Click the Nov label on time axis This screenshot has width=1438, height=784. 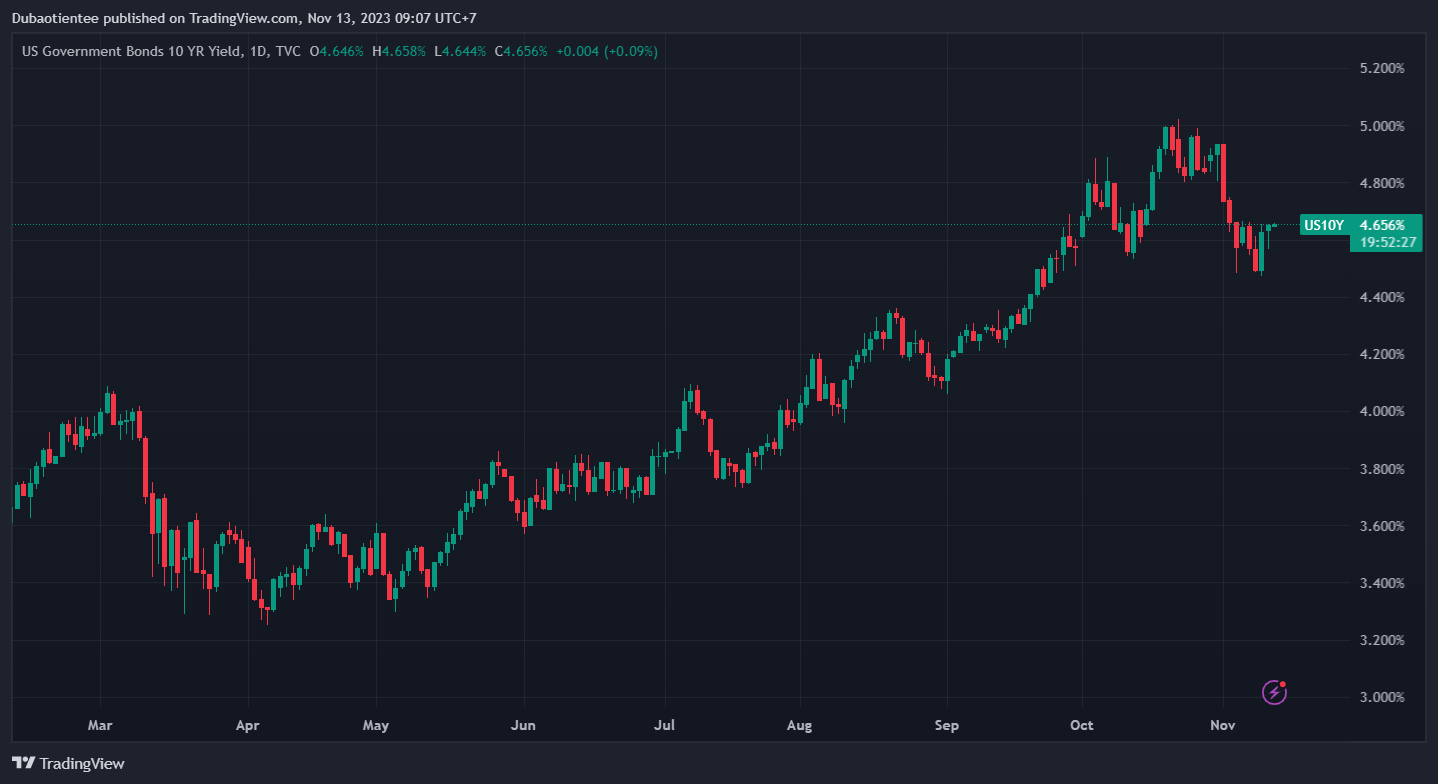(x=1222, y=725)
